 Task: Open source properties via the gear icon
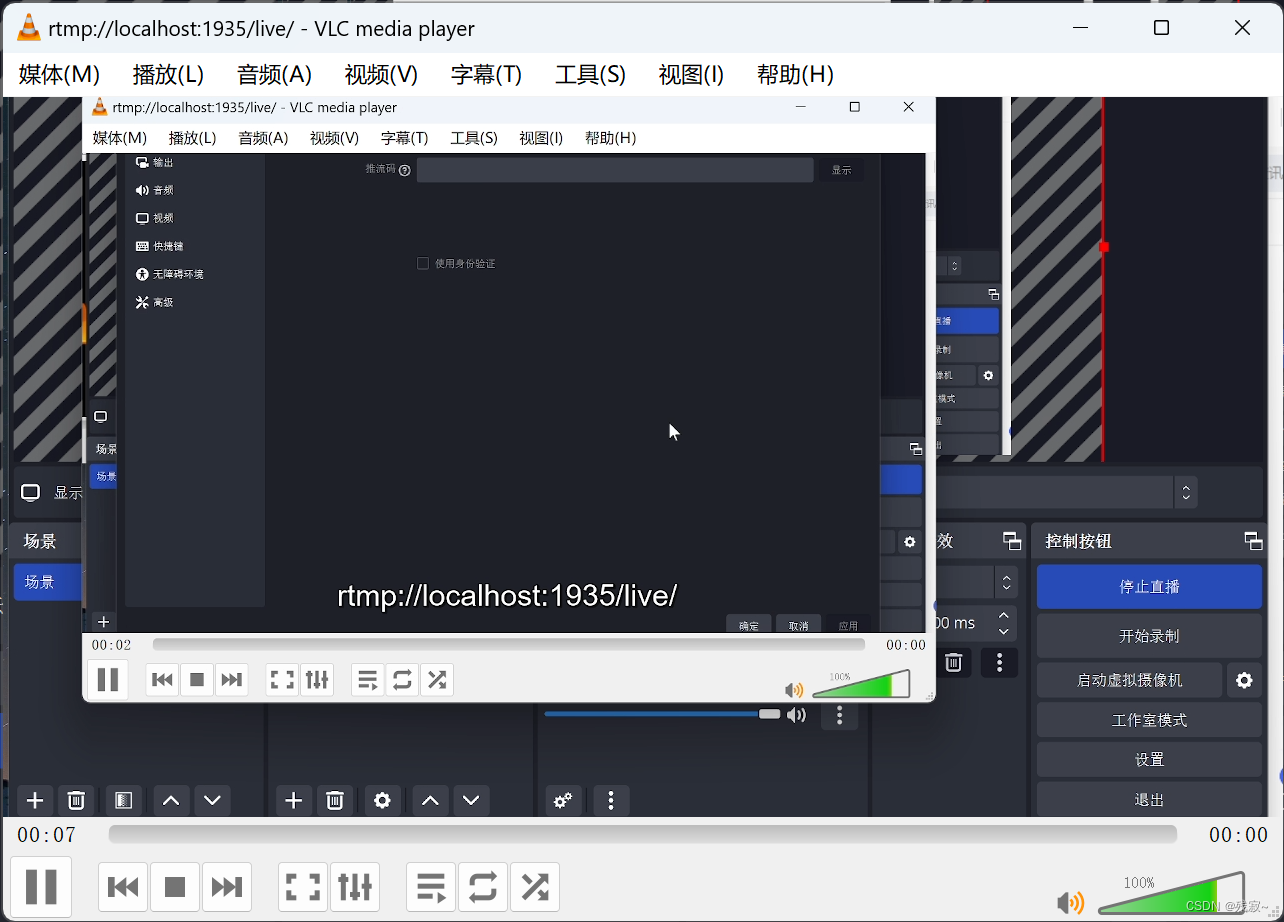[381, 800]
